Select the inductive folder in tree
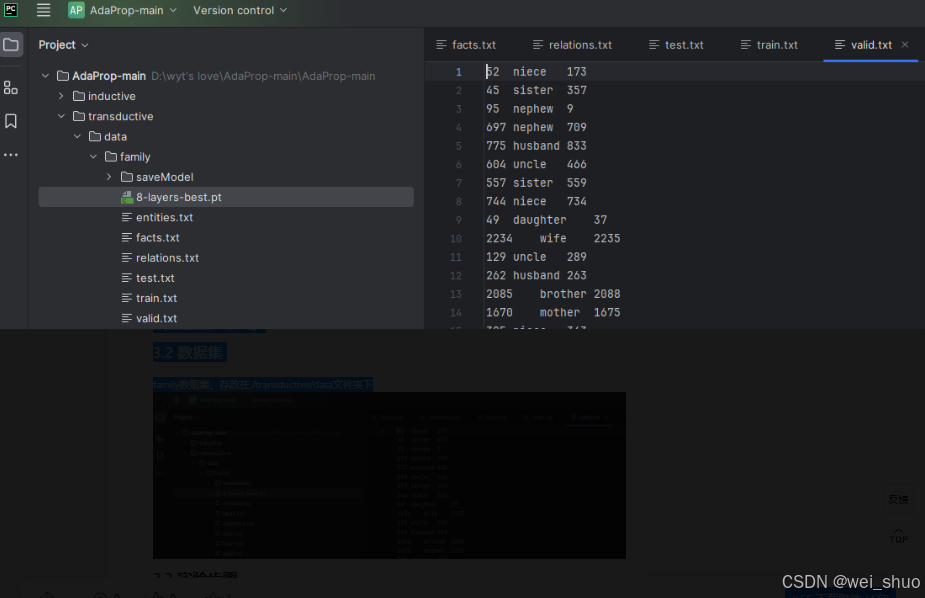The image size is (925, 598). tap(104, 96)
